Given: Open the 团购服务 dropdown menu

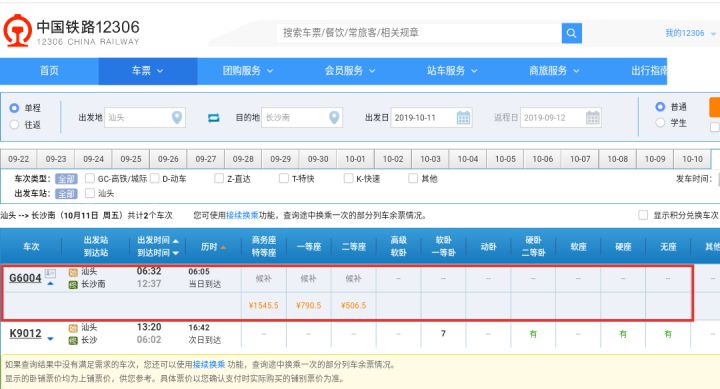Looking at the screenshot, I should tap(248, 71).
